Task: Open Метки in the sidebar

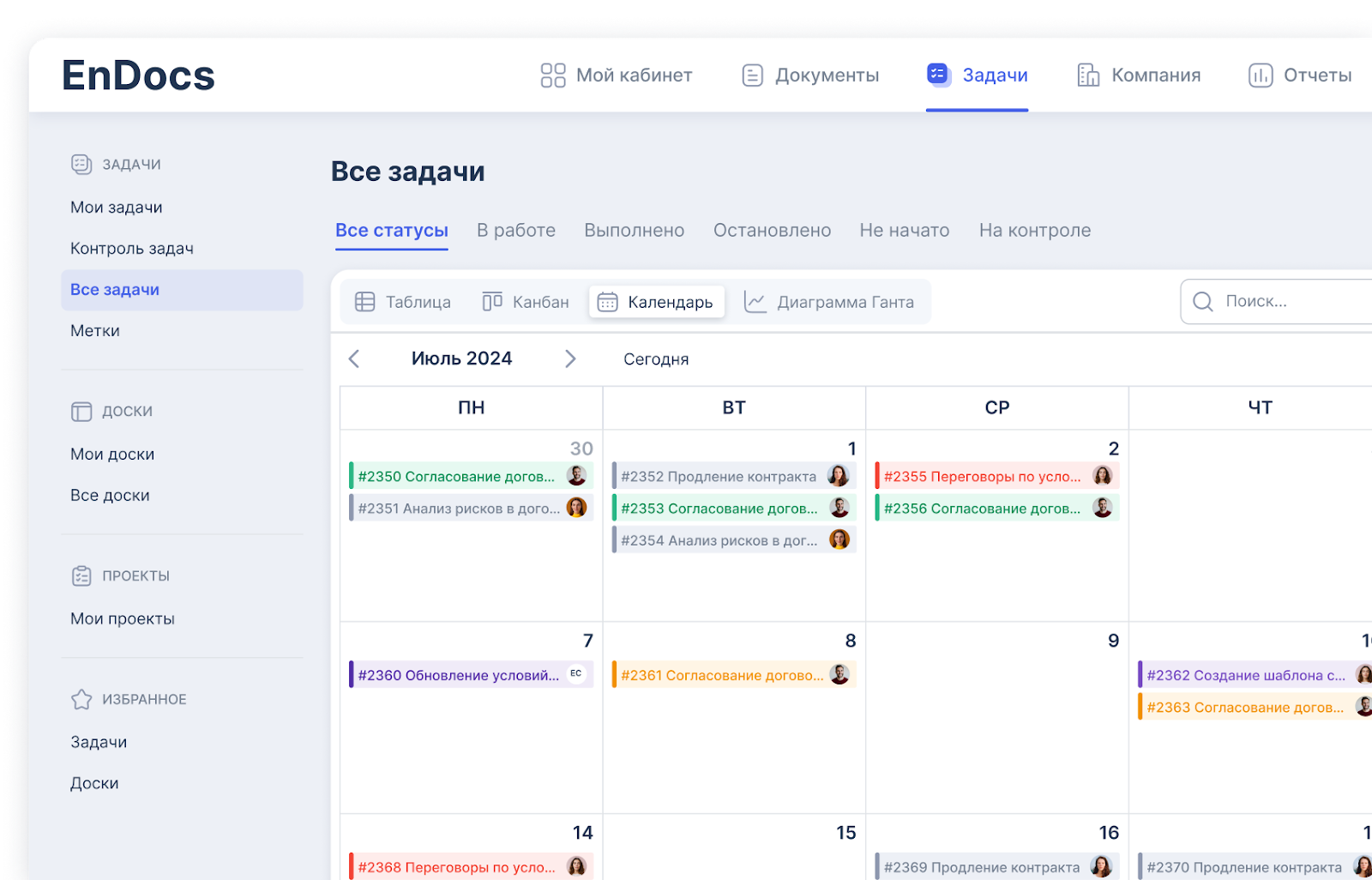Action: pyautogui.click(x=95, y=331)
